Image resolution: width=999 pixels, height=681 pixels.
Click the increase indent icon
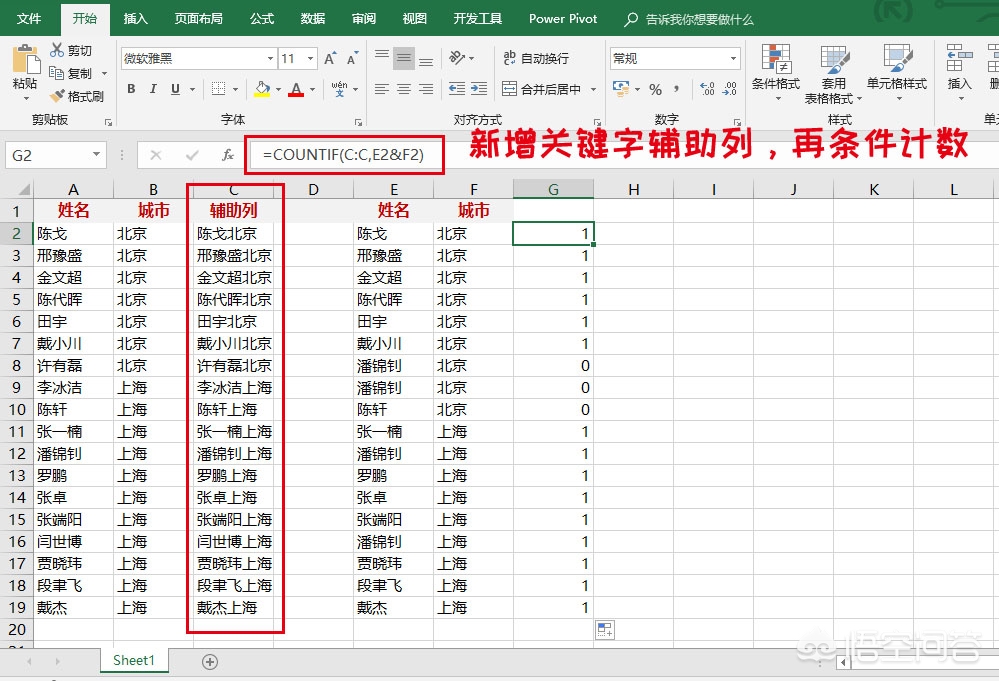pos(479,89)
